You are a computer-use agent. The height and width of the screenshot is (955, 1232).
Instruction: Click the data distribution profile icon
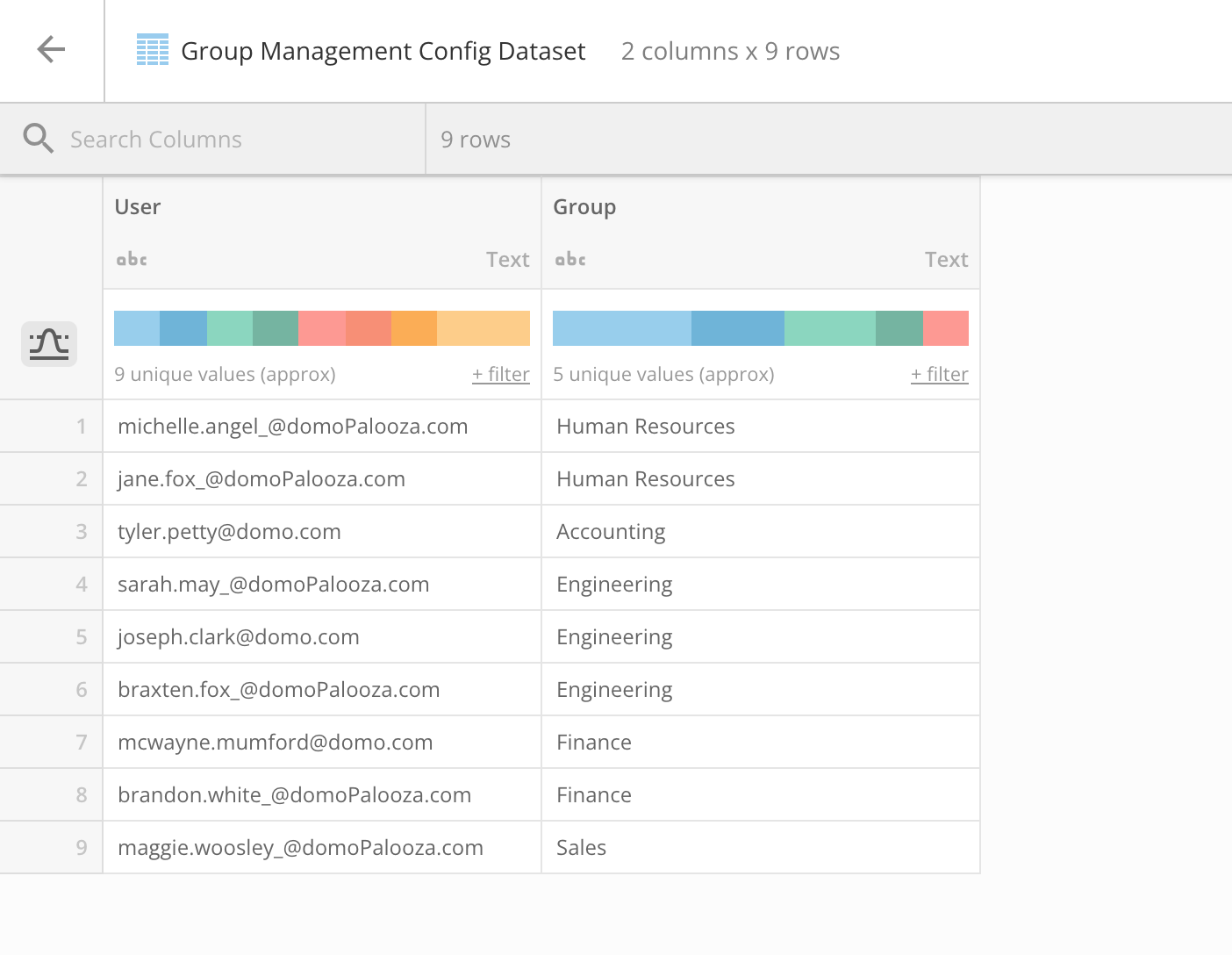point(48,344)
